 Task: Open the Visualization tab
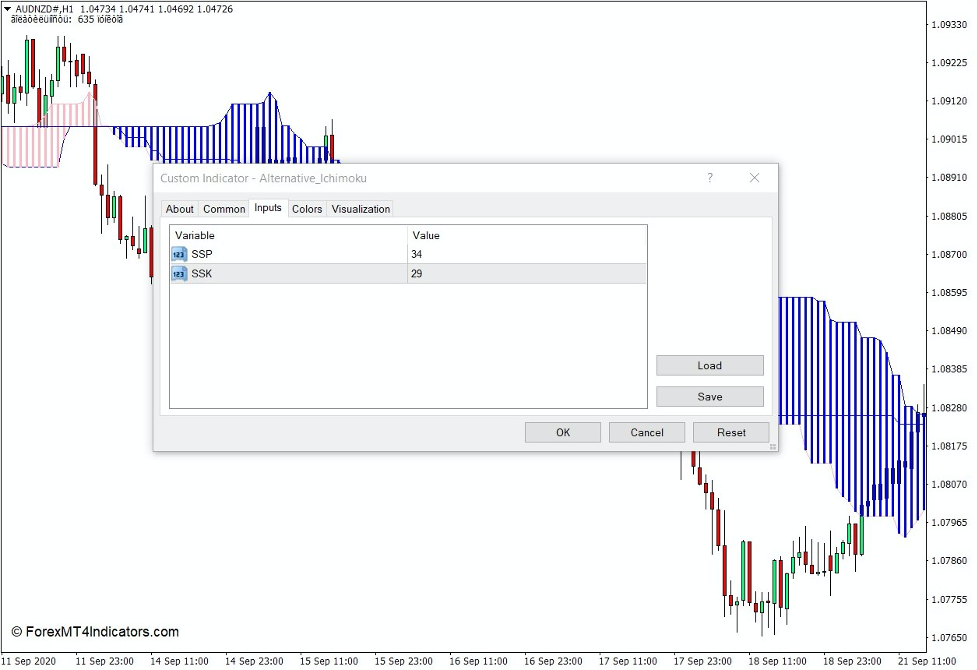tap(360, 208)
